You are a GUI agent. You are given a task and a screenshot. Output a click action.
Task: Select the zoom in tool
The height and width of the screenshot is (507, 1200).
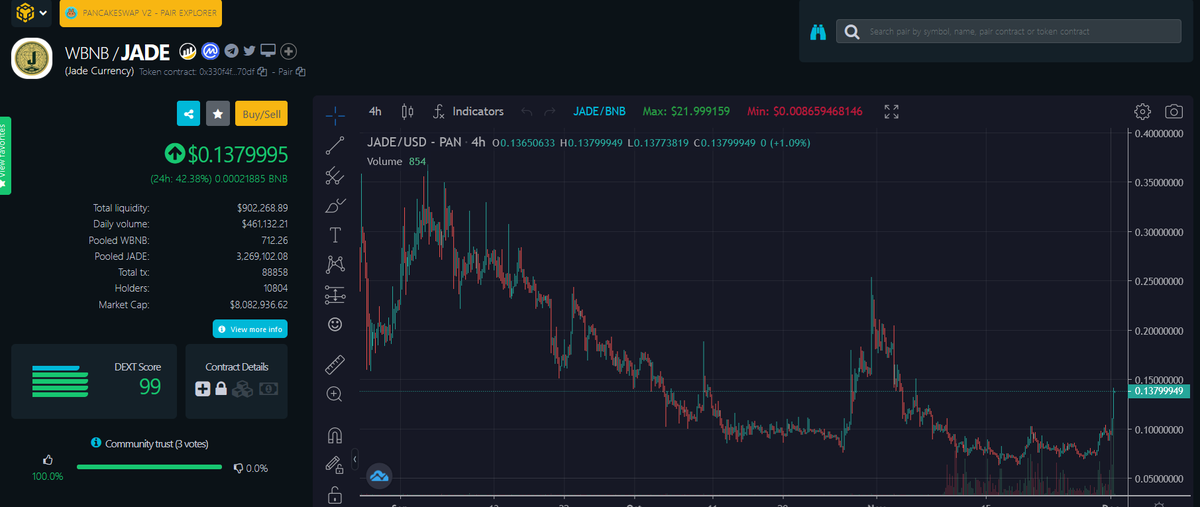[335, 394]
